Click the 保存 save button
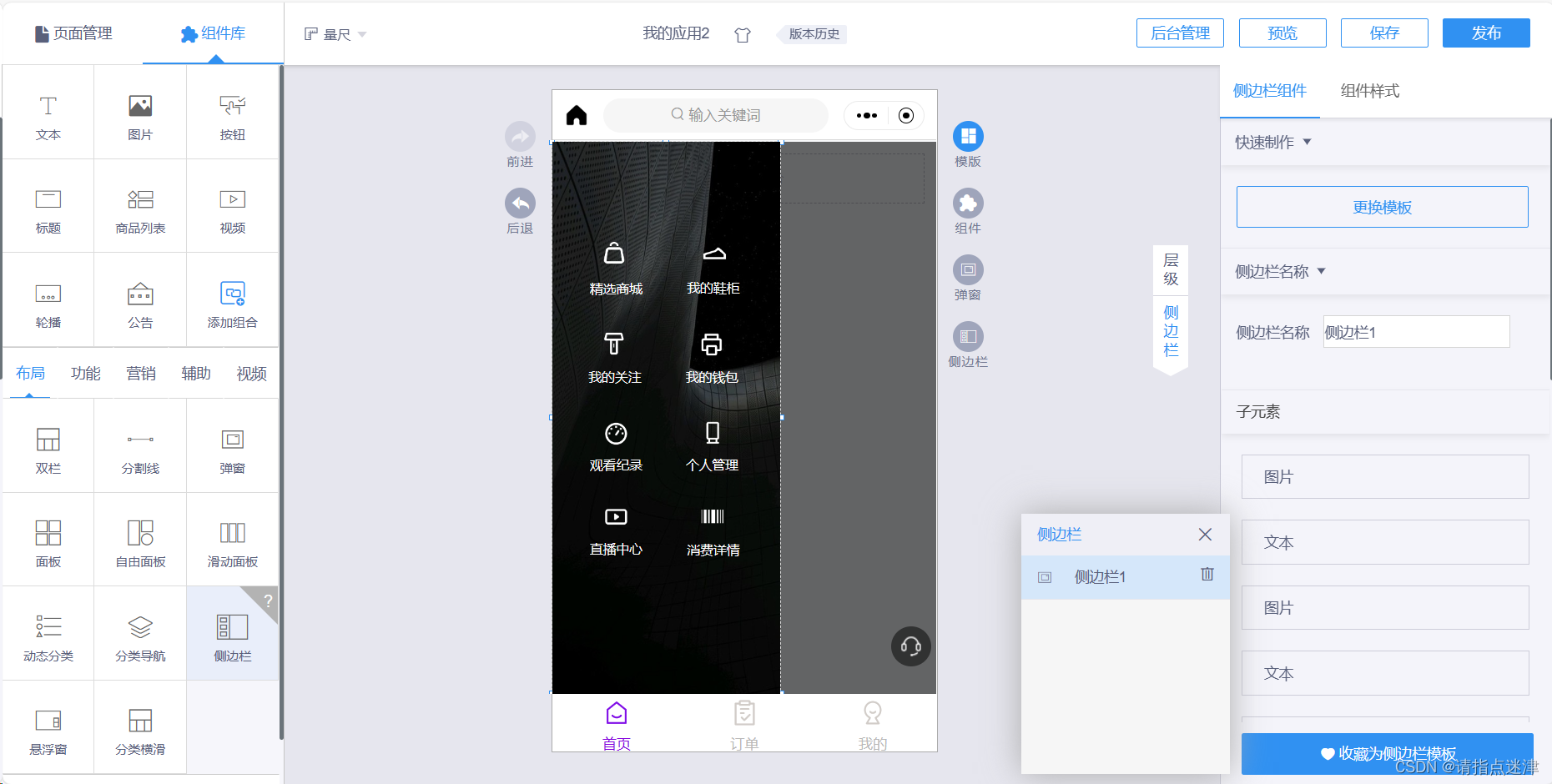Image resolution: width=1552 pixels, height=784 pixels. click(1384, 33)
